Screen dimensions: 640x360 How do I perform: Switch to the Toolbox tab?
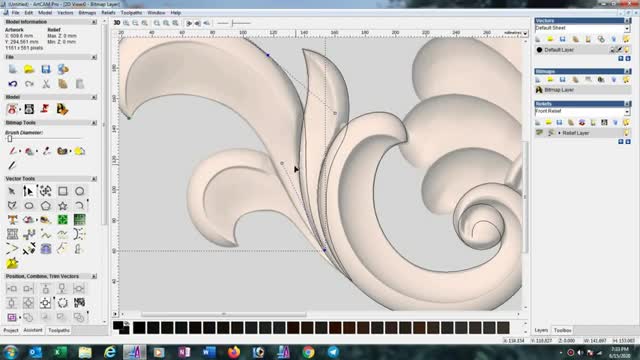[x=562, y=330]
